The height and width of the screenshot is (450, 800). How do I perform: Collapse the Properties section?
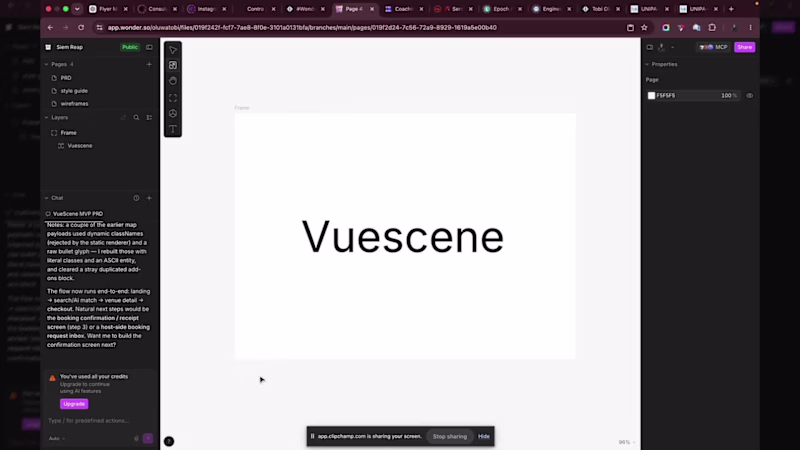(647, 64)
